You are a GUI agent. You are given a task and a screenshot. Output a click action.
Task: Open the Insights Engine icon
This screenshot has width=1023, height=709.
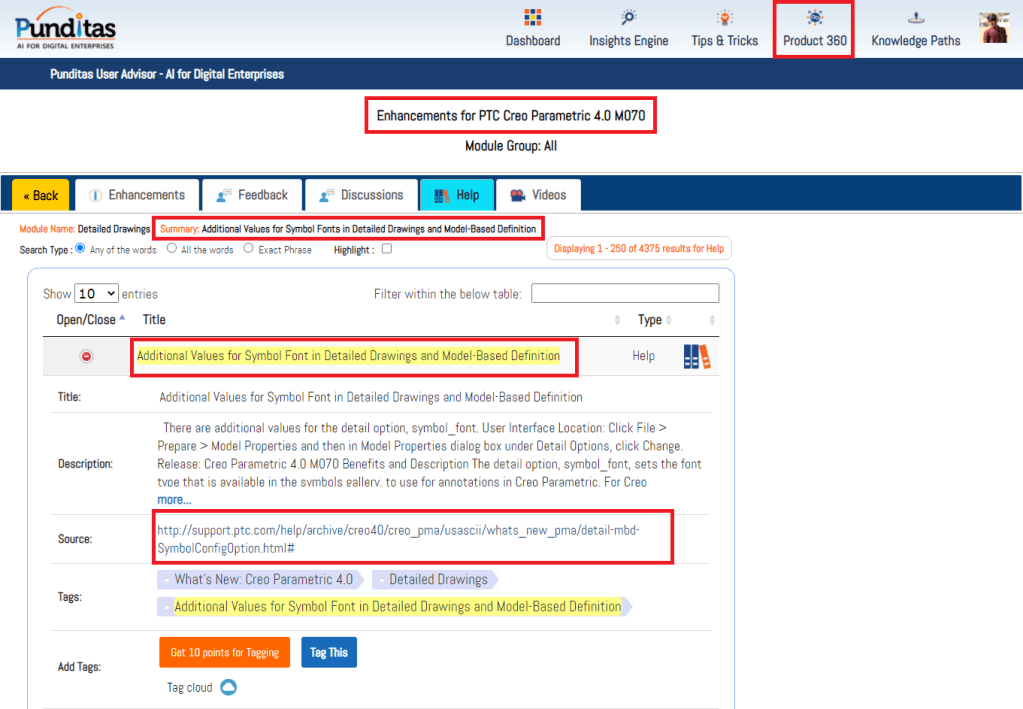(628, 18)
